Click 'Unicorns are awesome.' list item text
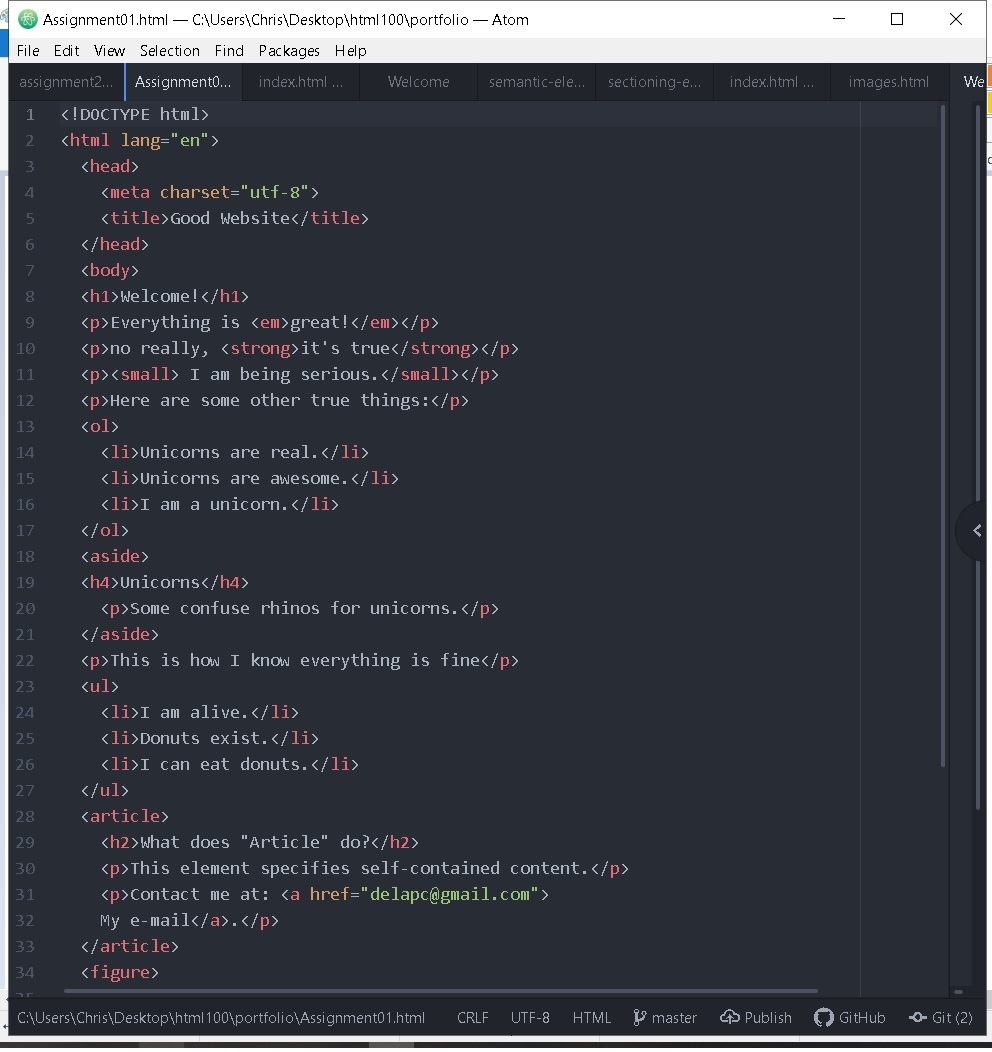Screen dimensions: 992x1052 pyautogui.click(x=244, y=478)
